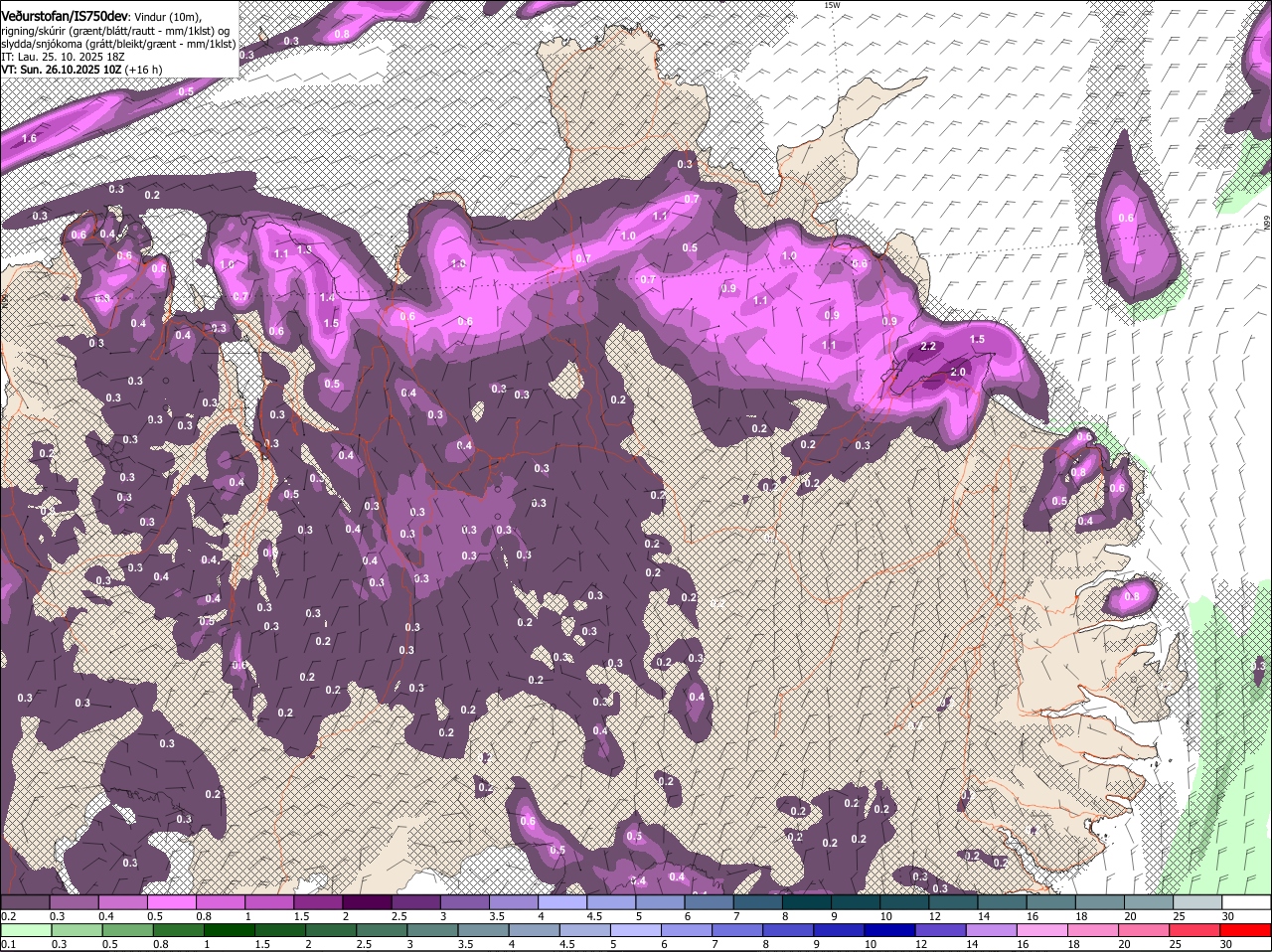Pick the bright pink 0.5–0.8 swatch, upper legend
Viewport: 1272px width, 952px height.
click(x=171, y=902)
